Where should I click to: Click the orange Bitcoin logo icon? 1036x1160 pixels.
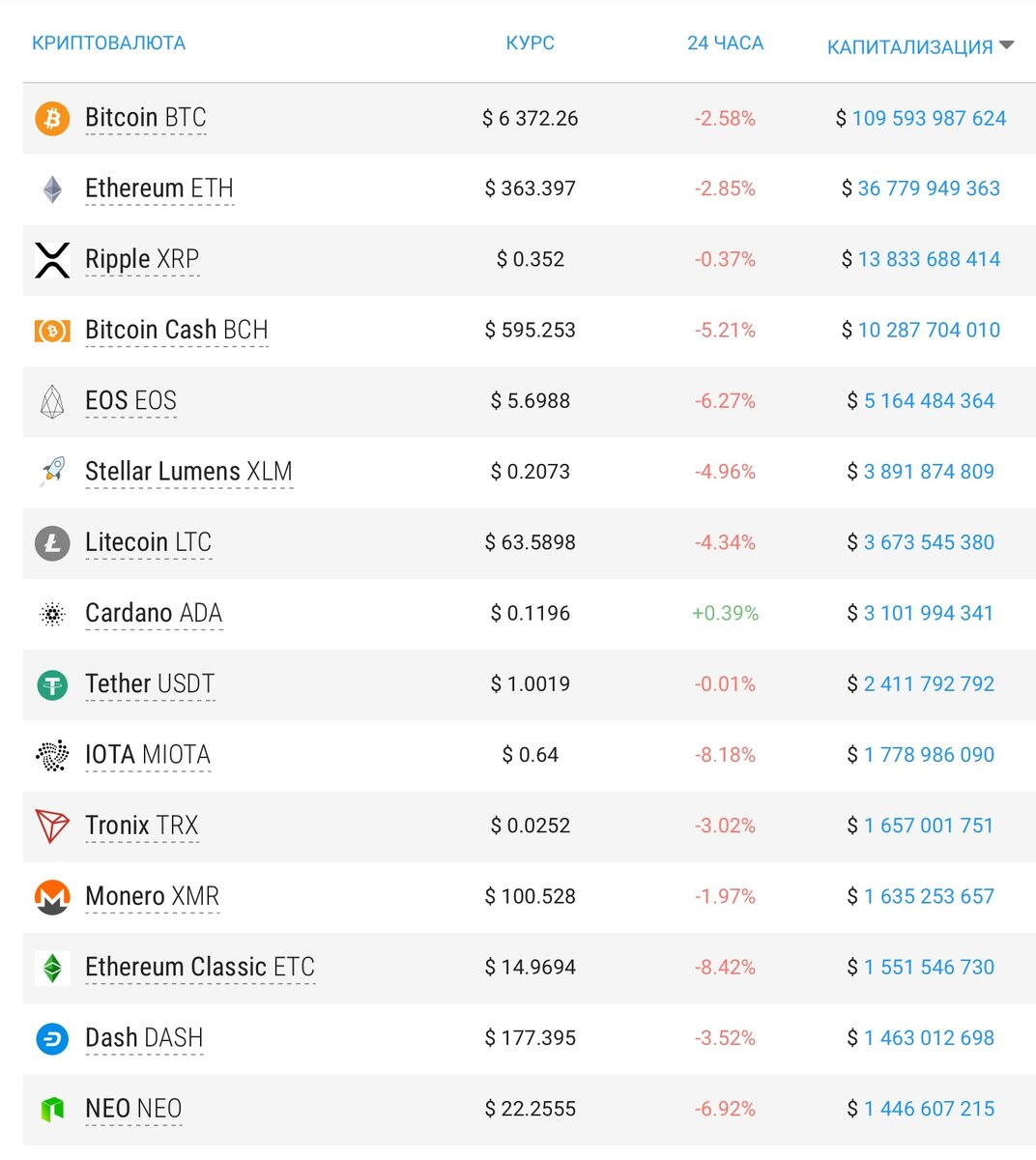pyautogui.click(x=52, y=118)
